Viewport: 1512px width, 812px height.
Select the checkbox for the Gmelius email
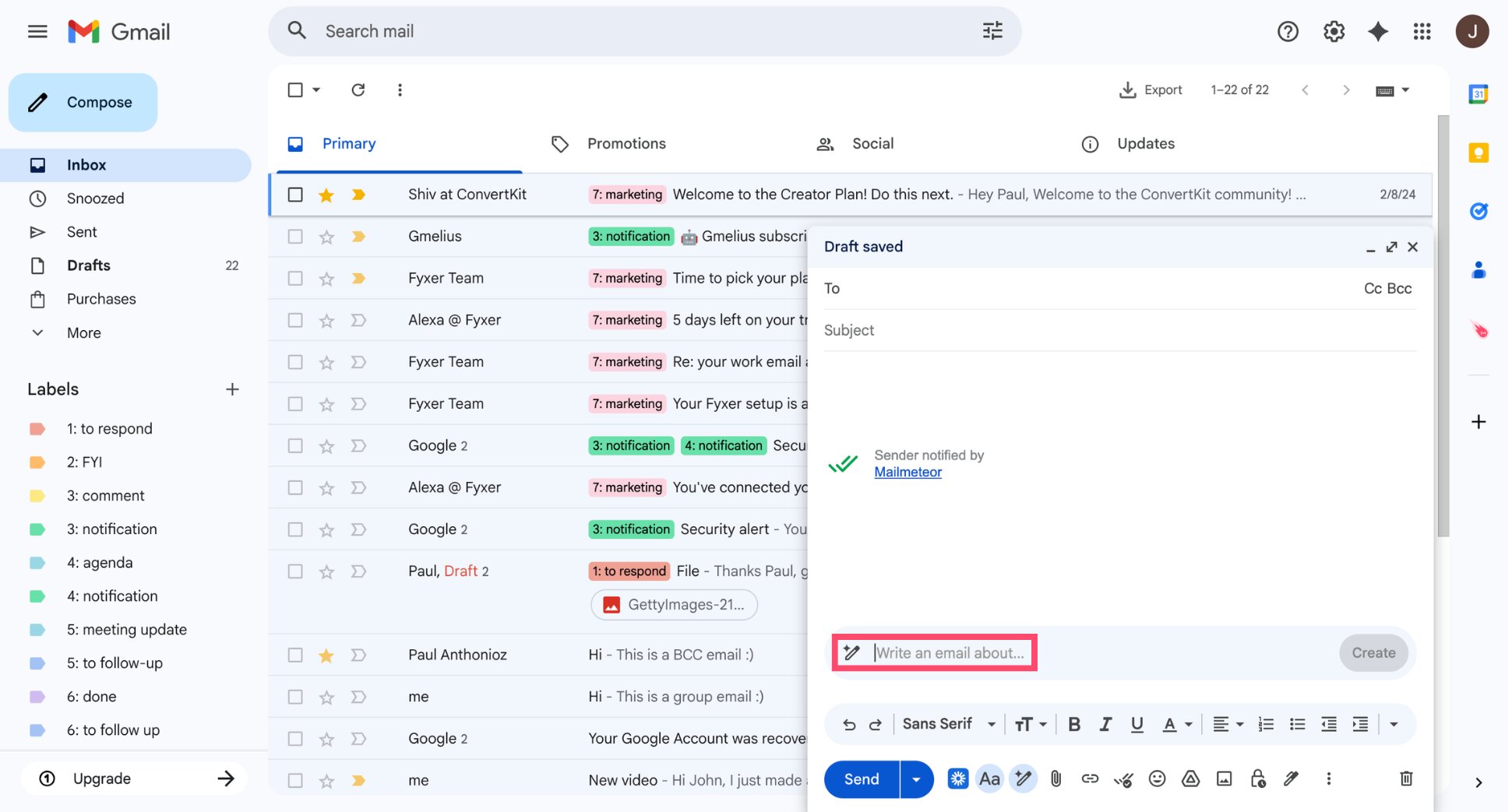tap(294, 236)
